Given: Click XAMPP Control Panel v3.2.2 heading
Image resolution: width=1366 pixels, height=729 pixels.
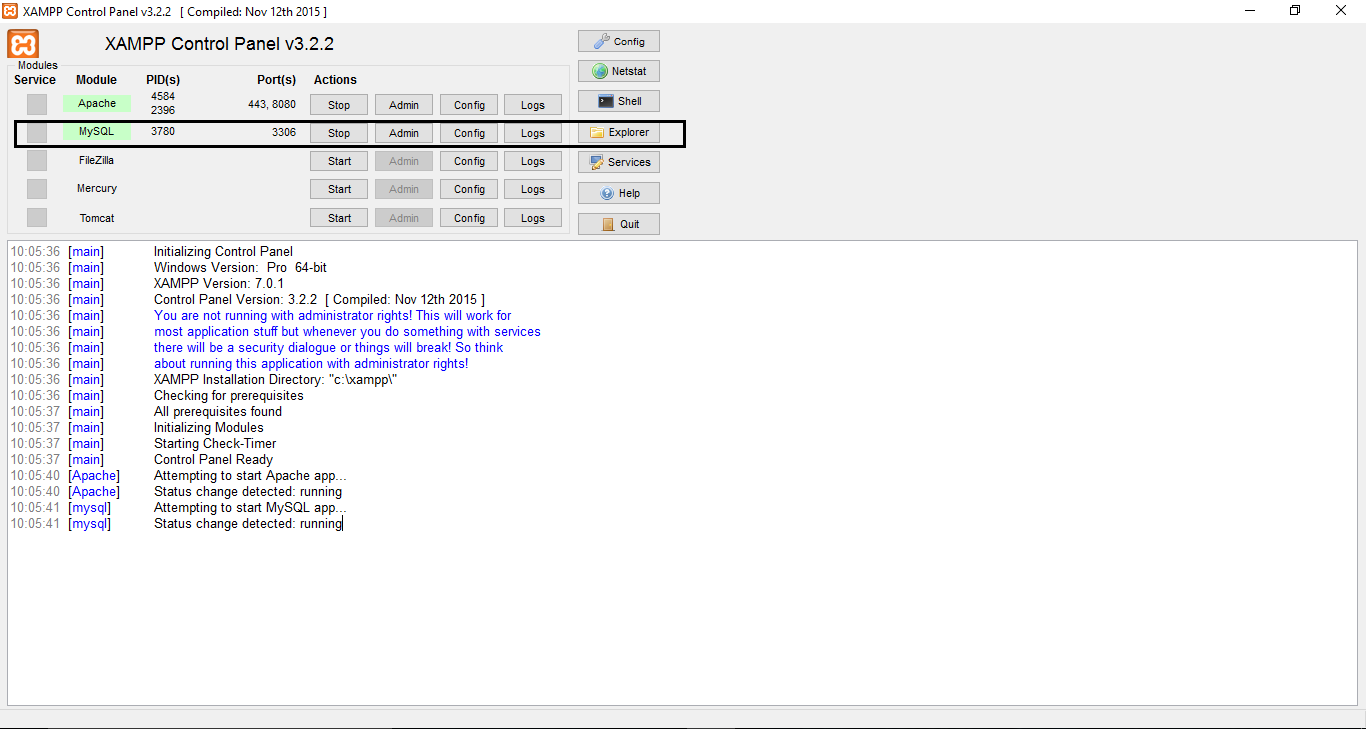Looking at the screenshot, I should (x=219, y=44).
